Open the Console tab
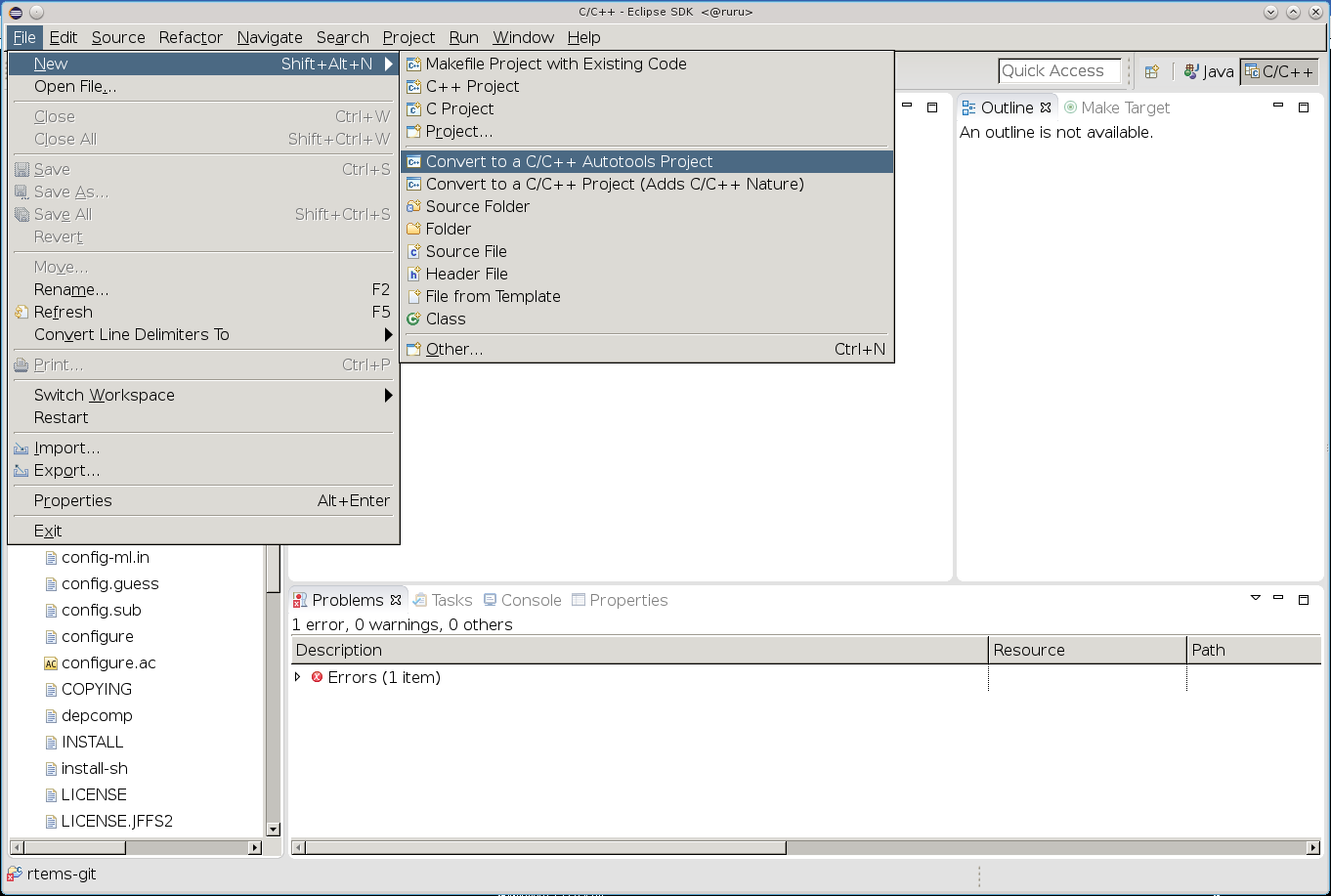The width and height of the screenshot is (1331, 896). click(522, 600)
